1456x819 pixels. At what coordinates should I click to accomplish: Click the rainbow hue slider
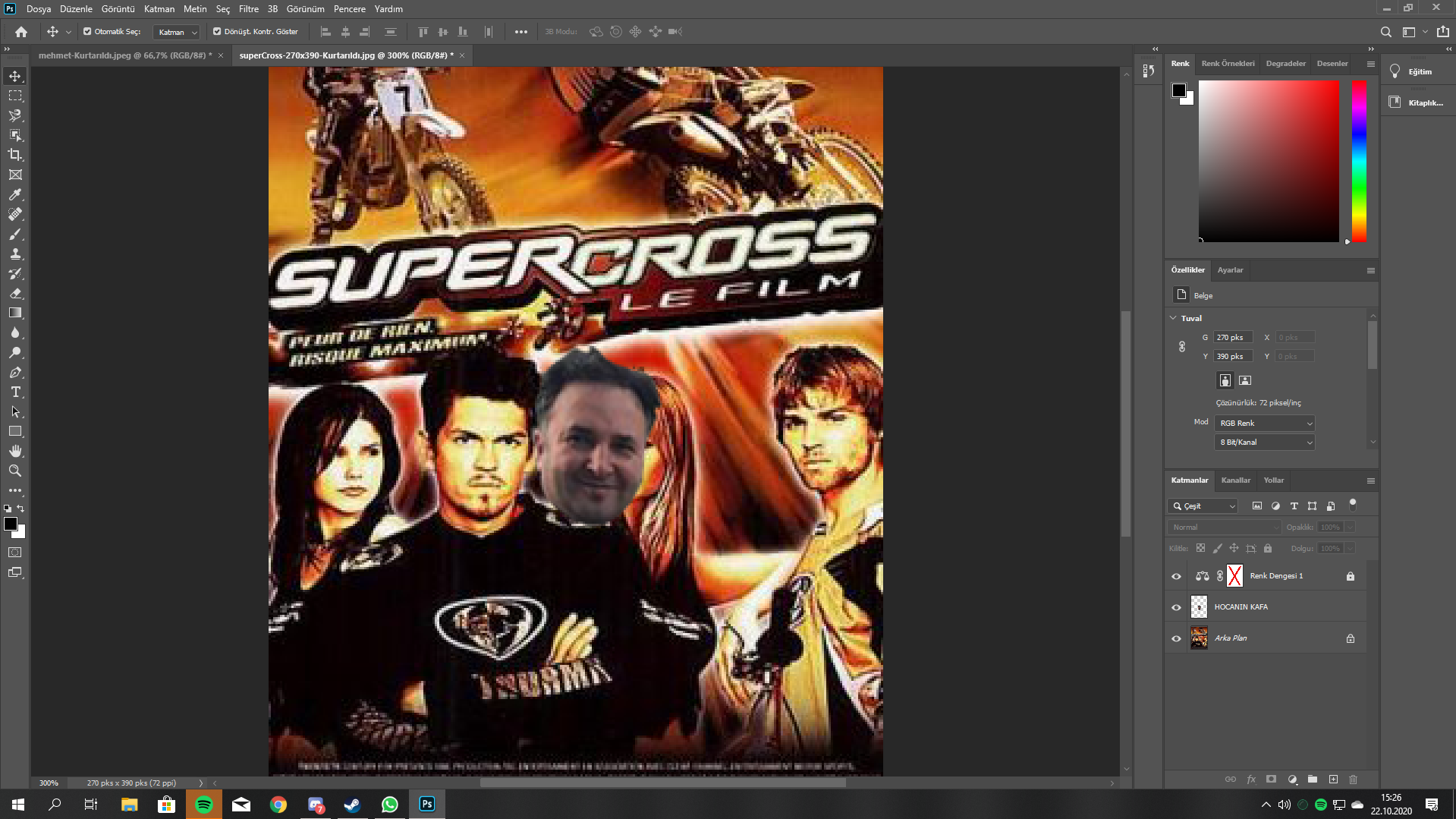pos(1359,162)
